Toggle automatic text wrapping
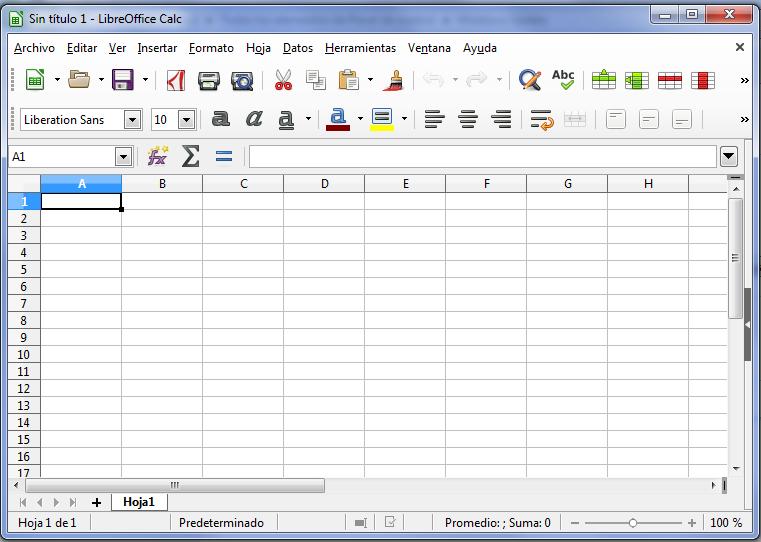This screenshot has width=761, height=542. click(x=542, y=119)
